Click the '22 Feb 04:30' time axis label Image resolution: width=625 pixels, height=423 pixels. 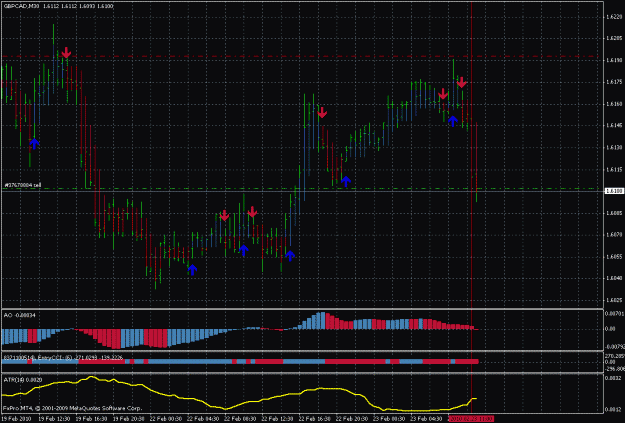click(203, 419)
